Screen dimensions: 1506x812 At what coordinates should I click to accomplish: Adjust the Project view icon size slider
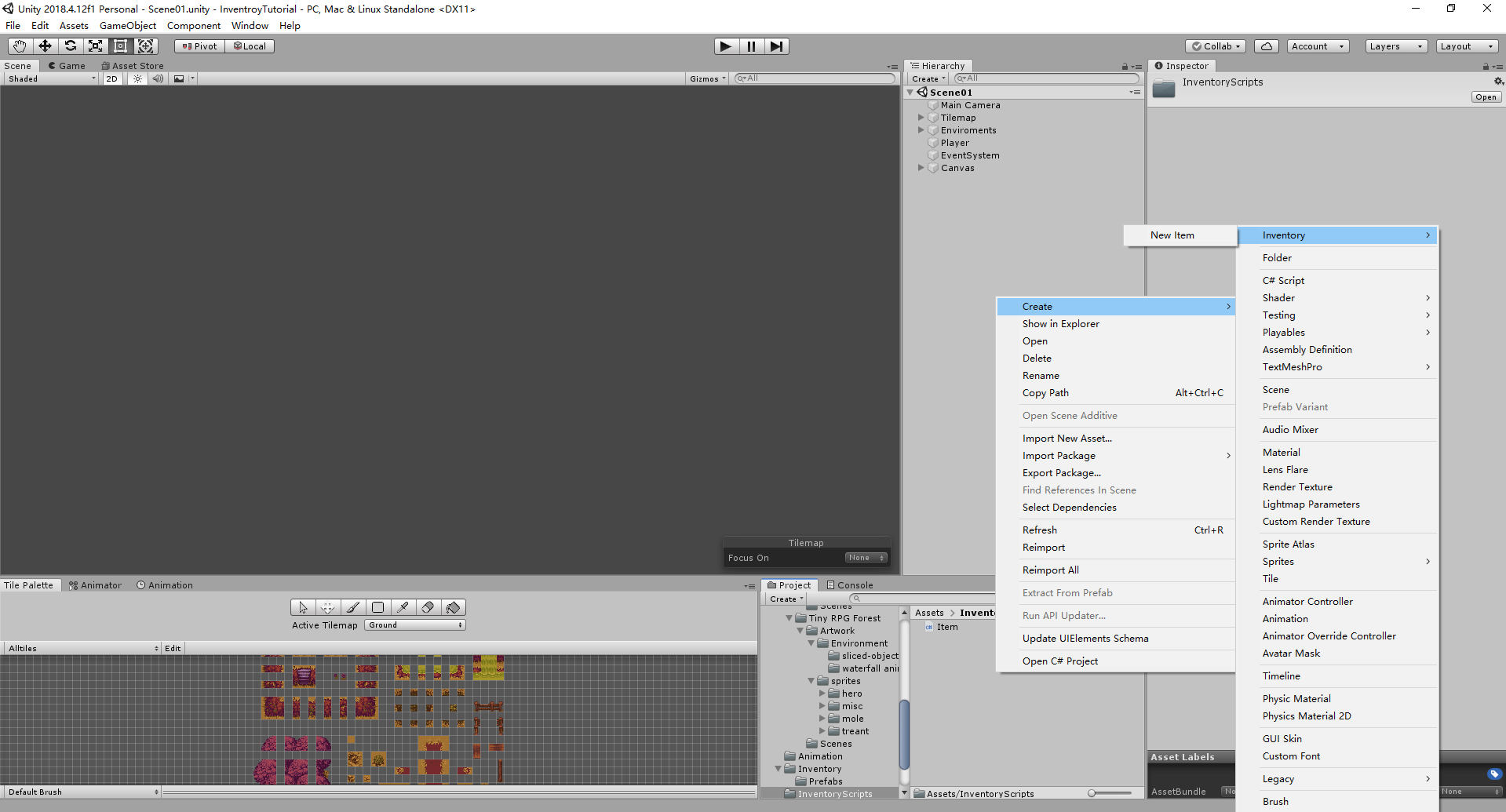pyautogui.click(x=1091, y=793)
